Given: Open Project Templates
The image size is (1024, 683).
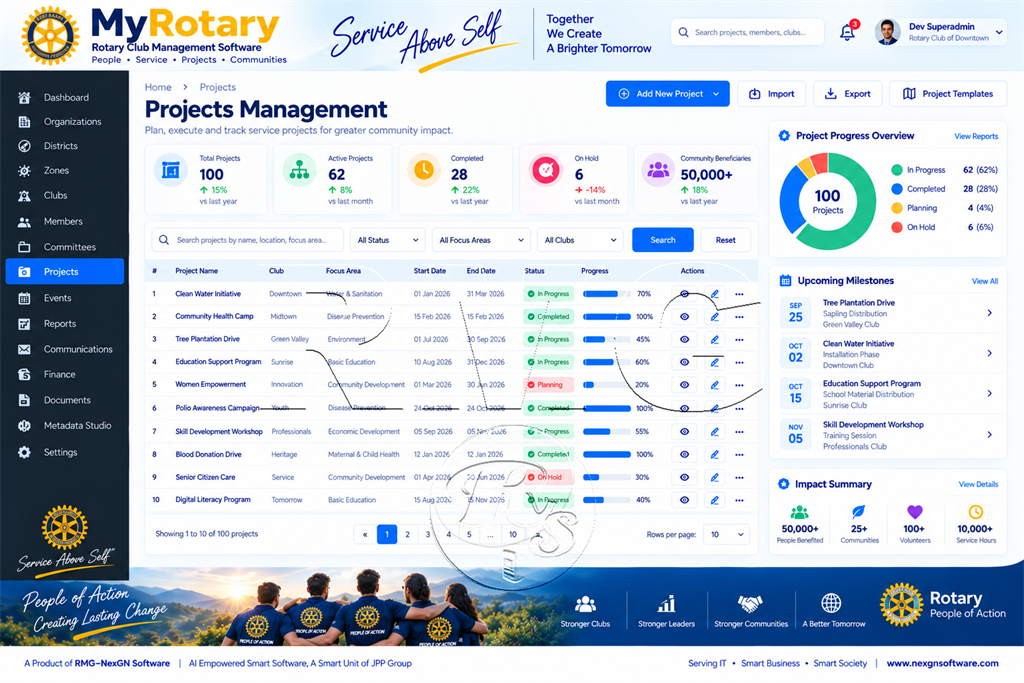Looking at the screenshot, I should [948, 94].
